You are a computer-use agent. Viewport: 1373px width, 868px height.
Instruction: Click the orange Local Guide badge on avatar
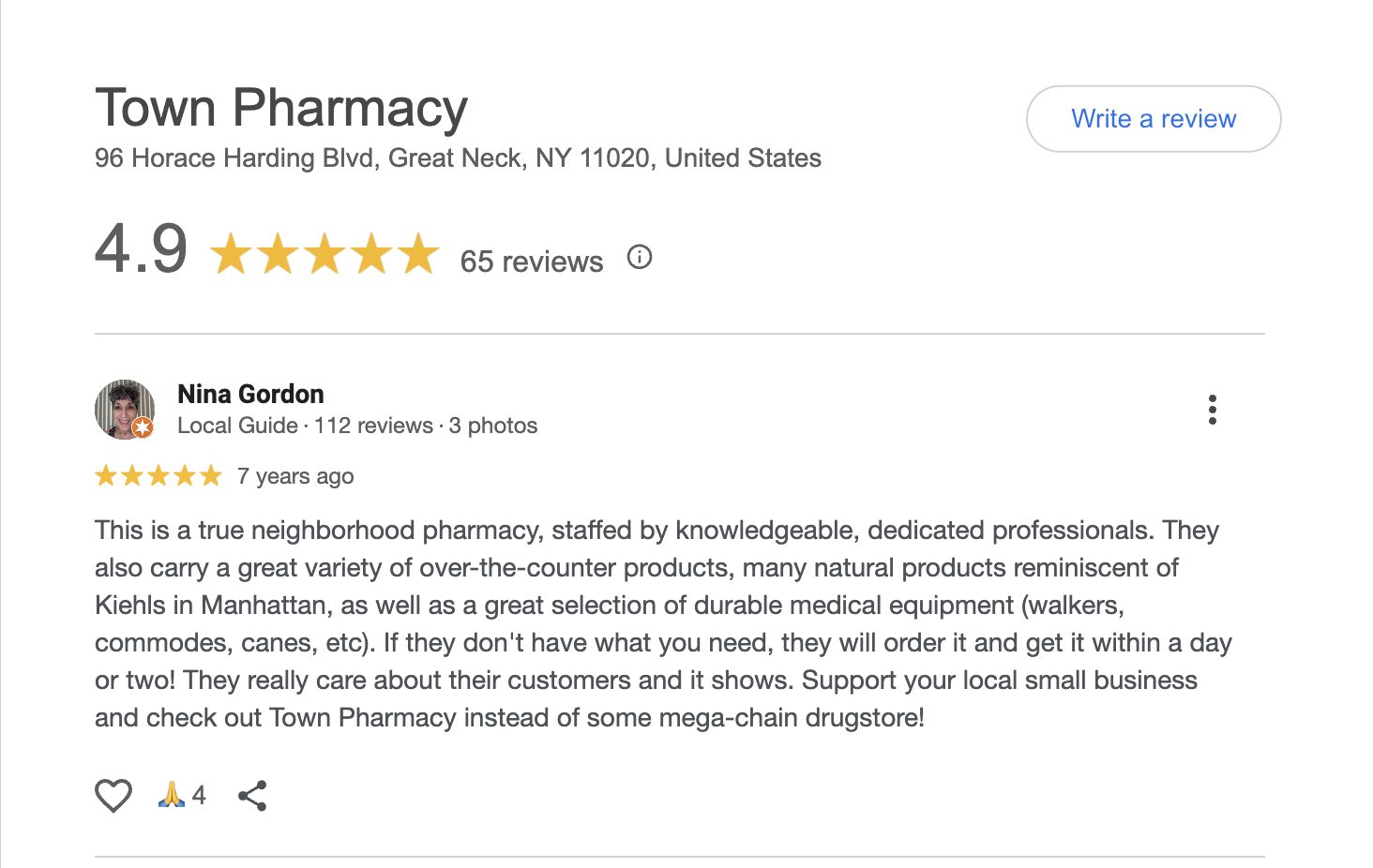coord(143,428)
